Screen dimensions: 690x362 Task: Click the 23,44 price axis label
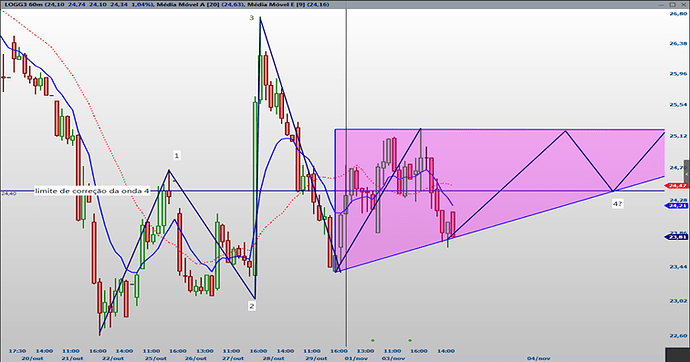click(x=678, y=267)
